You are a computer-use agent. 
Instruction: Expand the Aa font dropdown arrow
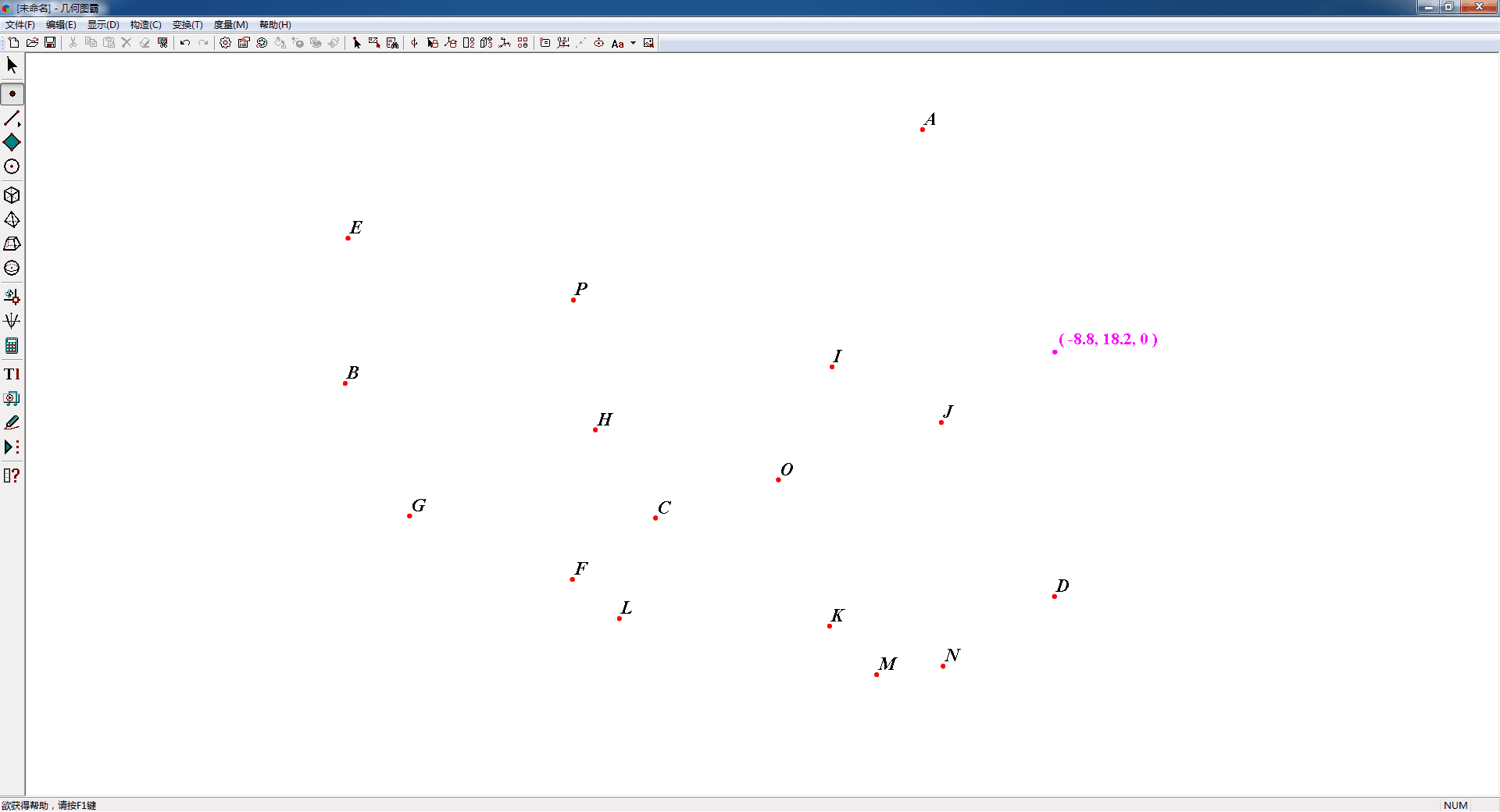tap(633, 44)
